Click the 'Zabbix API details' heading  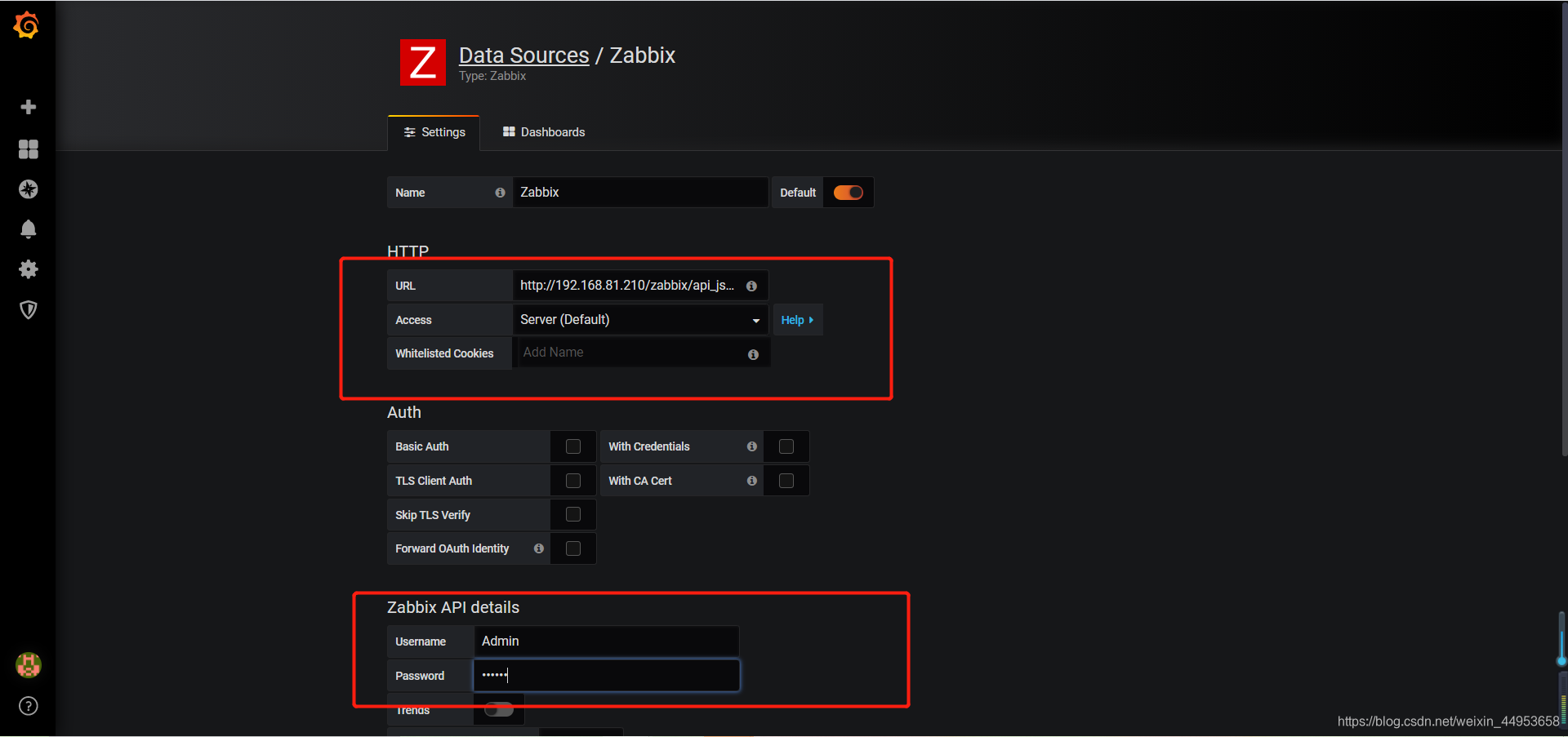(x=453, y=607)
